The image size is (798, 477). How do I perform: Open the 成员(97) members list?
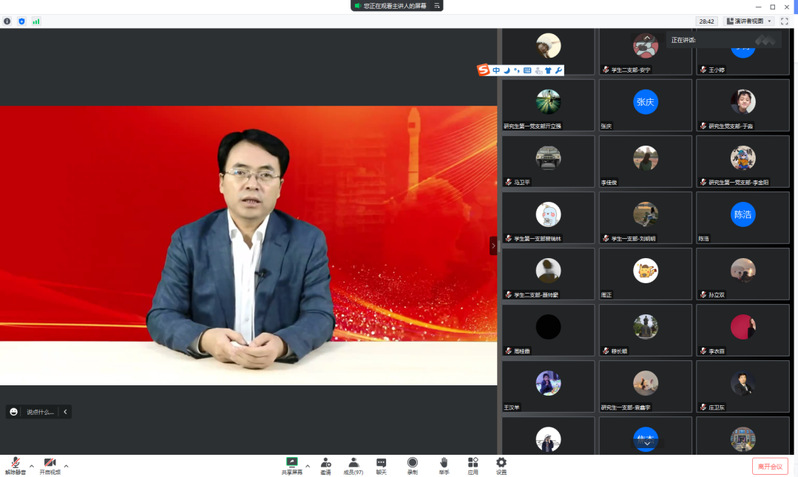pos(353,465)
